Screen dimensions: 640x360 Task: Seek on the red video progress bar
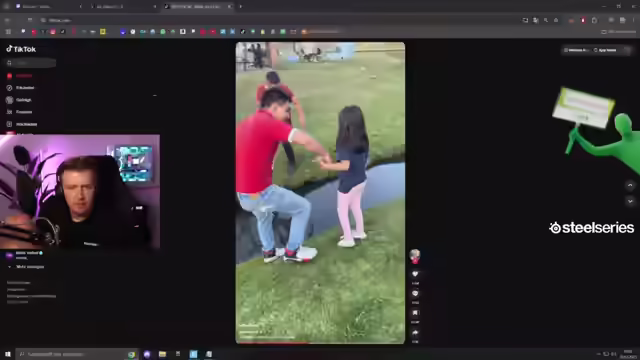(320, 342)
